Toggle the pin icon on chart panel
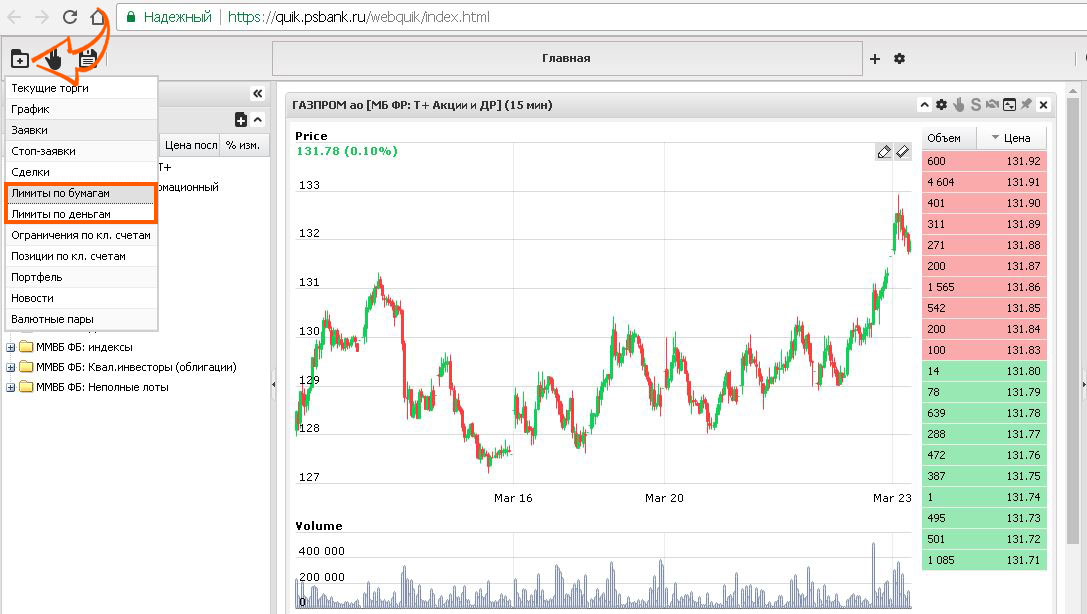This screenshot has height=614, width=1087. click(x=1026, y=105)
